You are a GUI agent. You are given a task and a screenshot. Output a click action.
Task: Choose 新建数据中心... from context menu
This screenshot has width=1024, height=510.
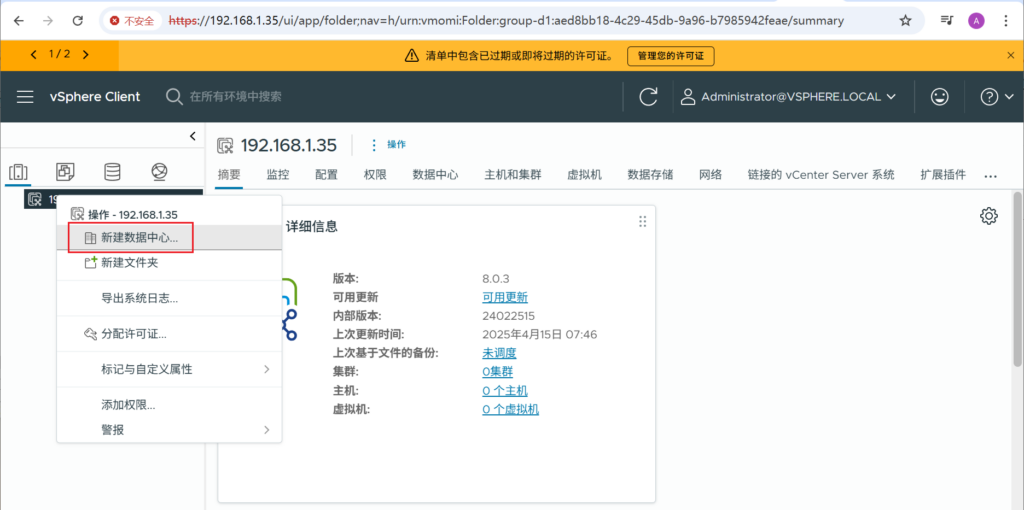tap(169, 238)
